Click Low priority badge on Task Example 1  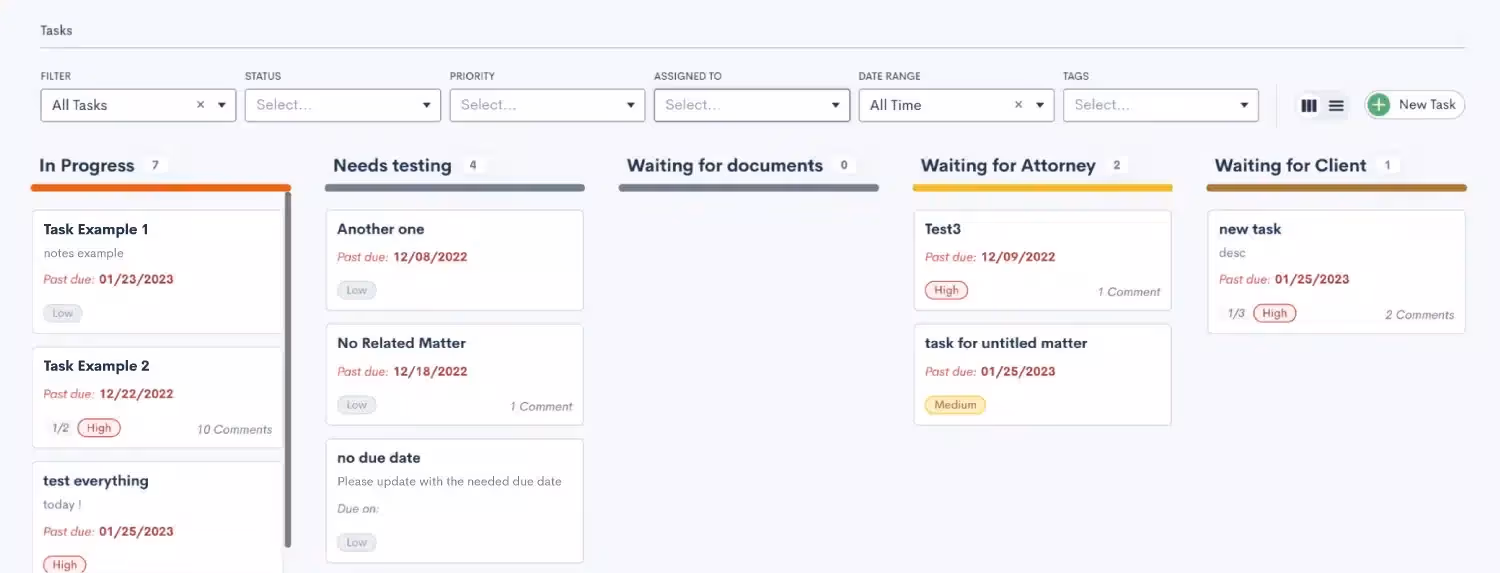tap(63, 313)
